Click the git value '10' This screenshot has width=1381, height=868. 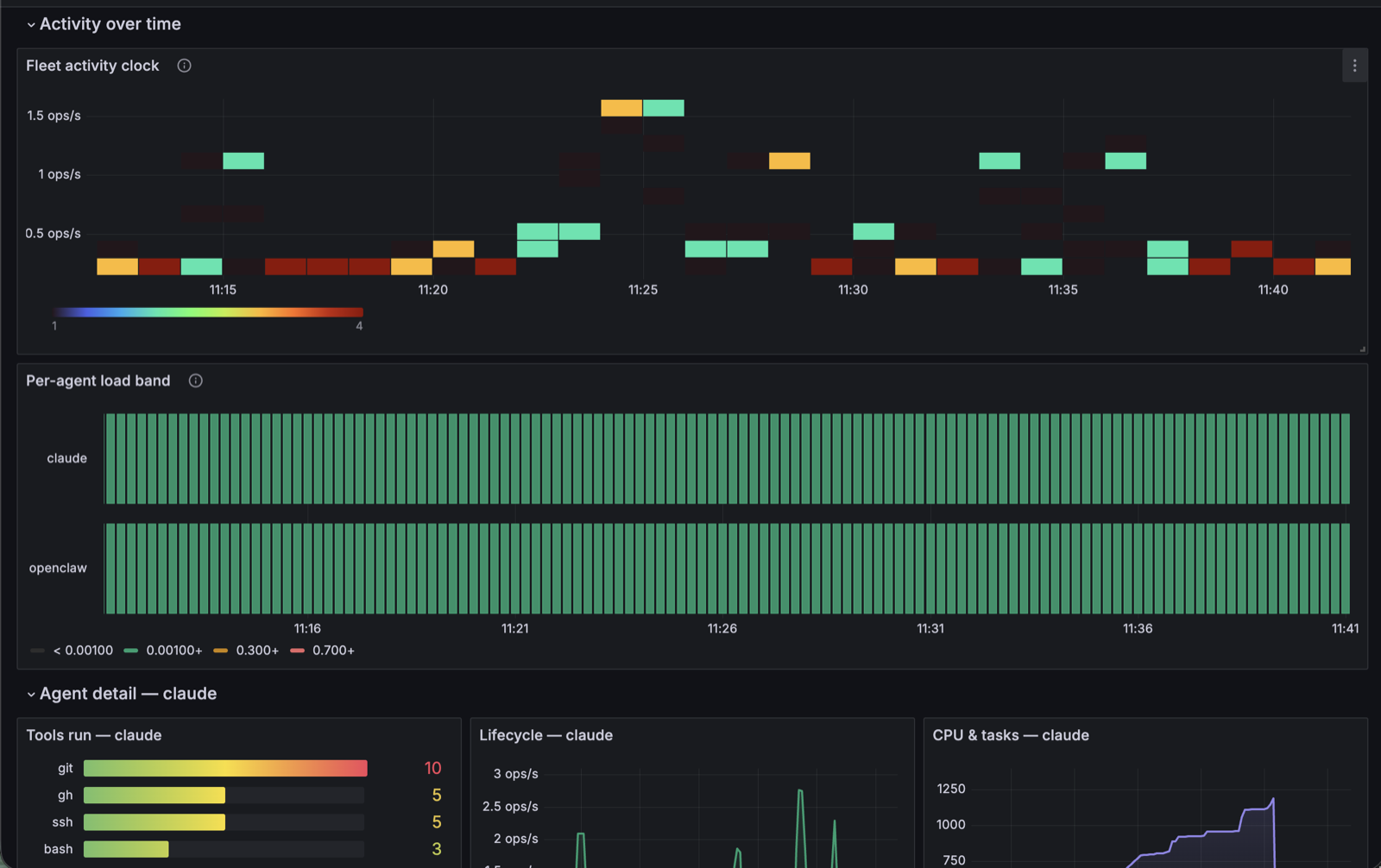[x=432, y=768]
